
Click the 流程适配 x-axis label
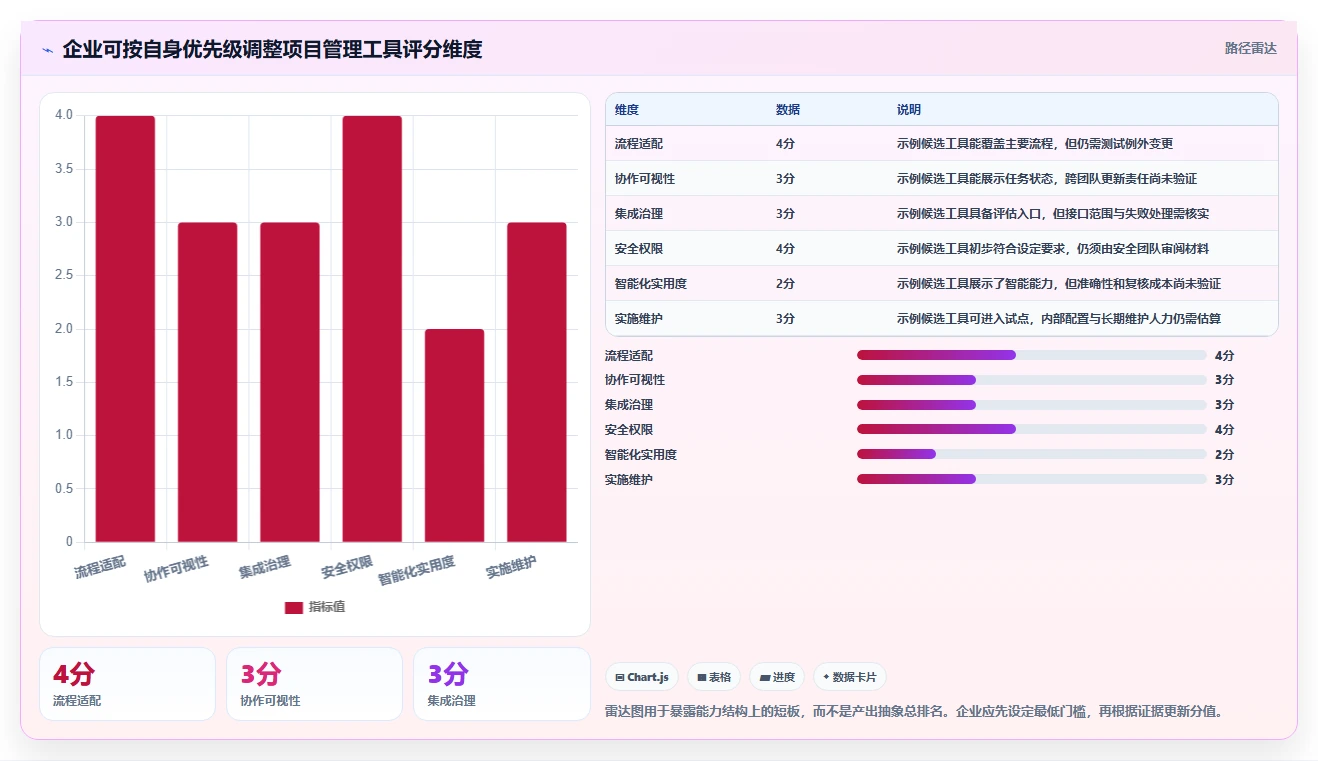pos(101,567)
